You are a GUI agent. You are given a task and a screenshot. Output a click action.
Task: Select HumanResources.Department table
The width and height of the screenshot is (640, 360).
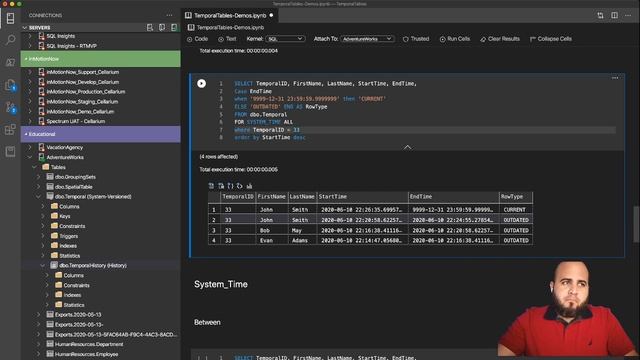click(89, 344)
